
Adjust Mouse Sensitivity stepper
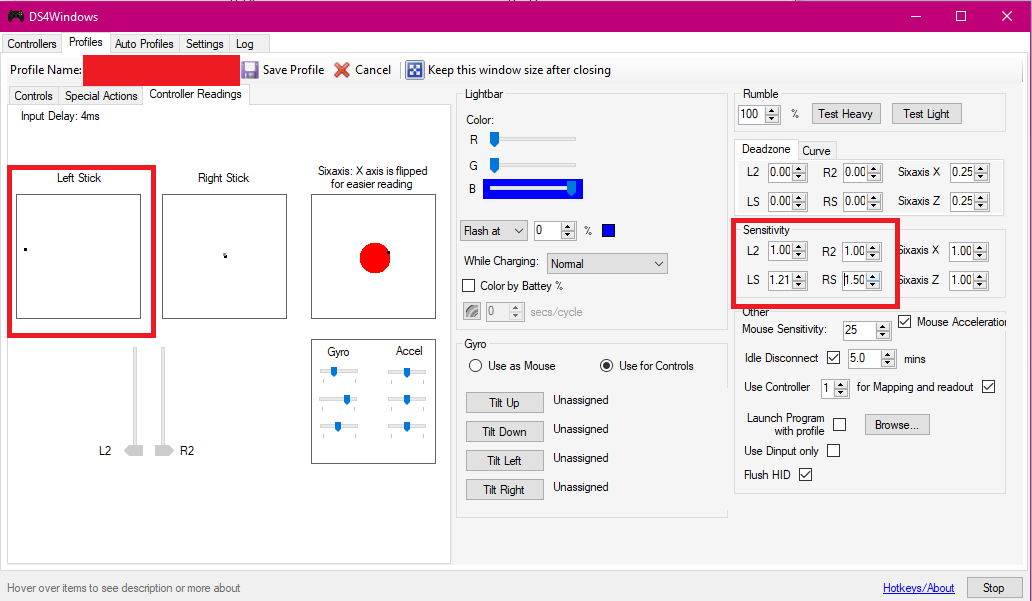pyautogui.click(x=883, y=330)
